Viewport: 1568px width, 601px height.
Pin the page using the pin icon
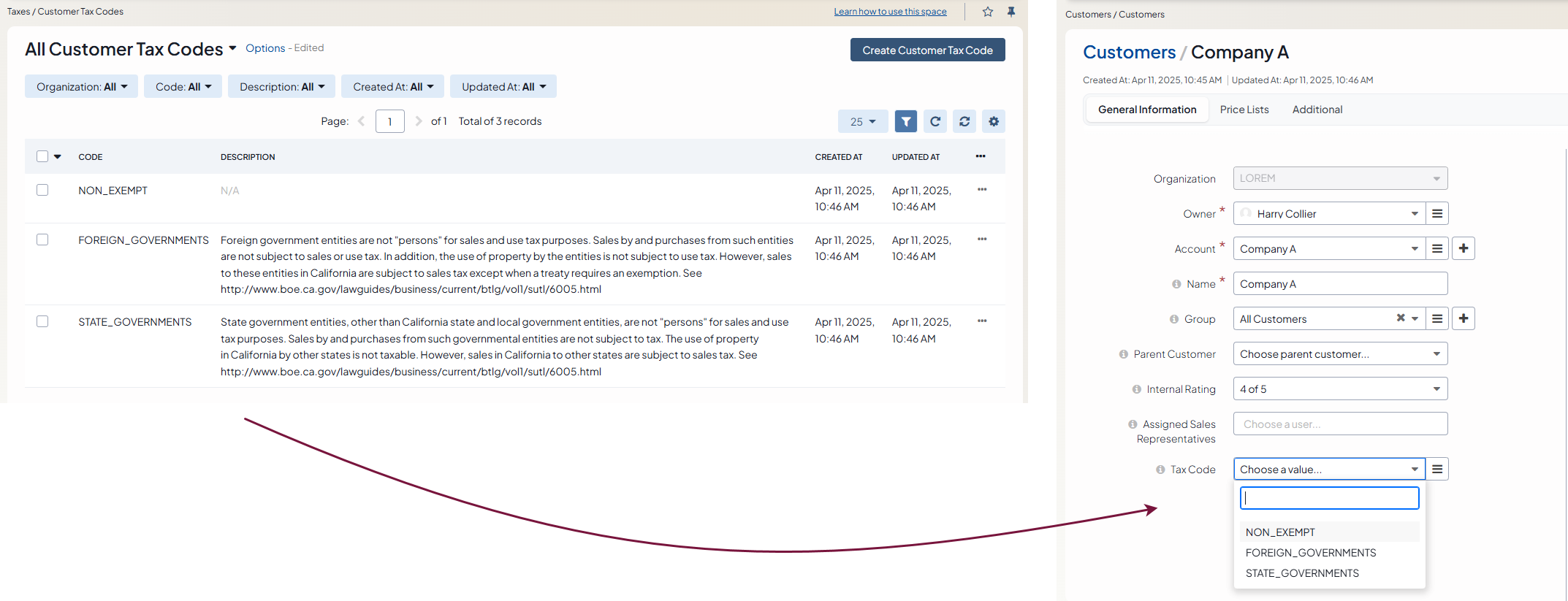(1011, 12)
